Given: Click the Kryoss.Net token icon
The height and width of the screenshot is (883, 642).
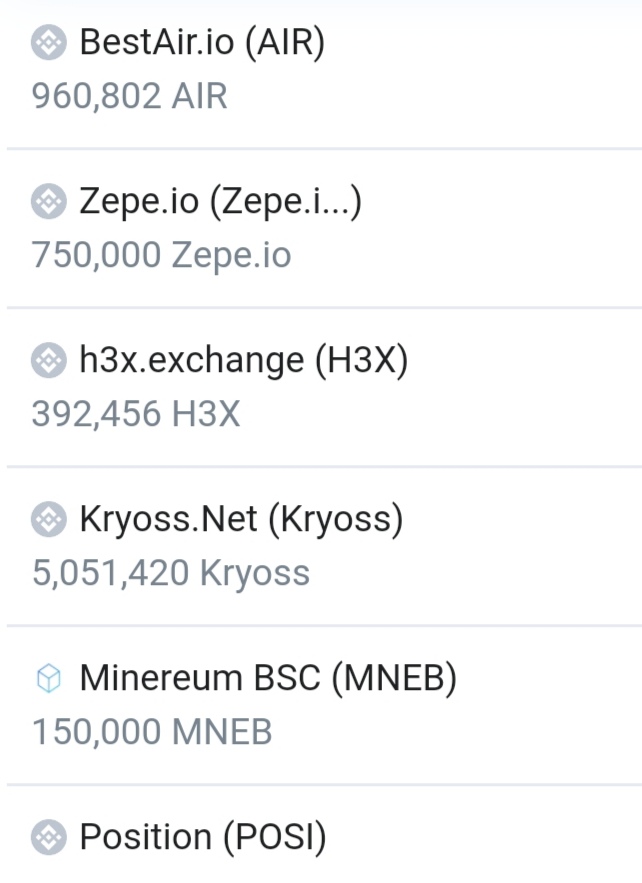Looking at the screenshot, I should pyautogui.click(x=48, y=519).
